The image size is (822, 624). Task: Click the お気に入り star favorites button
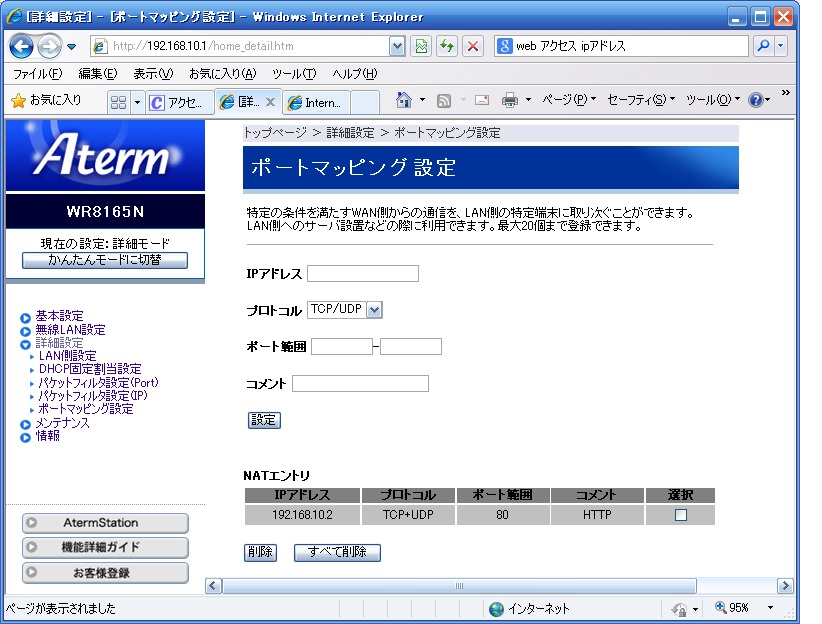click(46, 100)
